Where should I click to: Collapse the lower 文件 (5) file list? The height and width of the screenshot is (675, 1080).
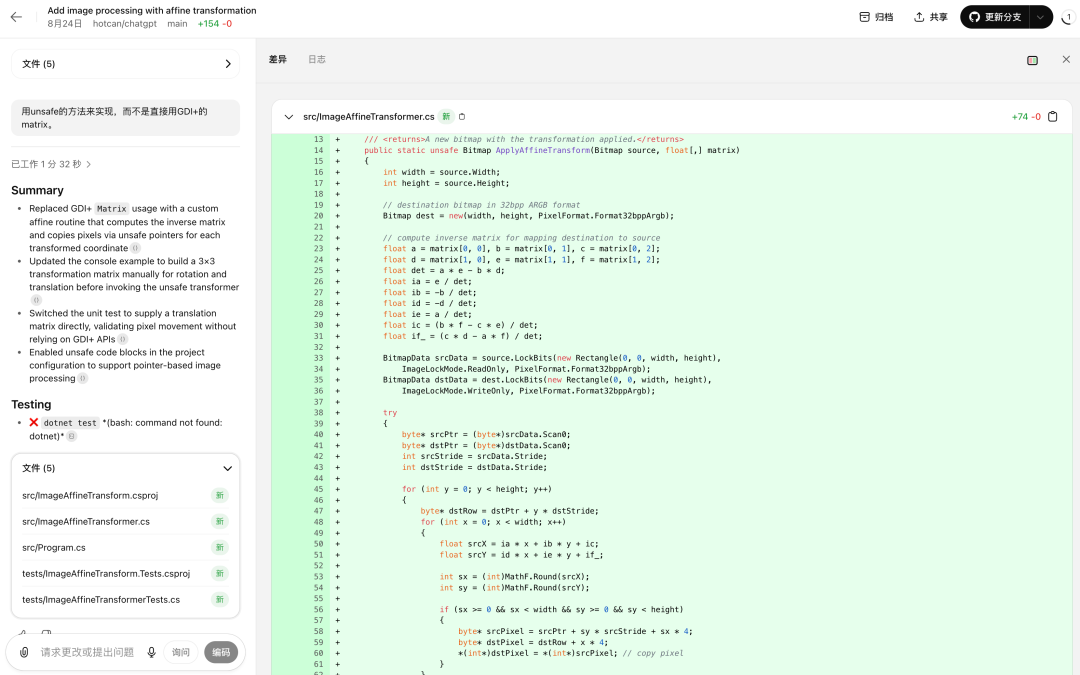(x=227, y=468)
